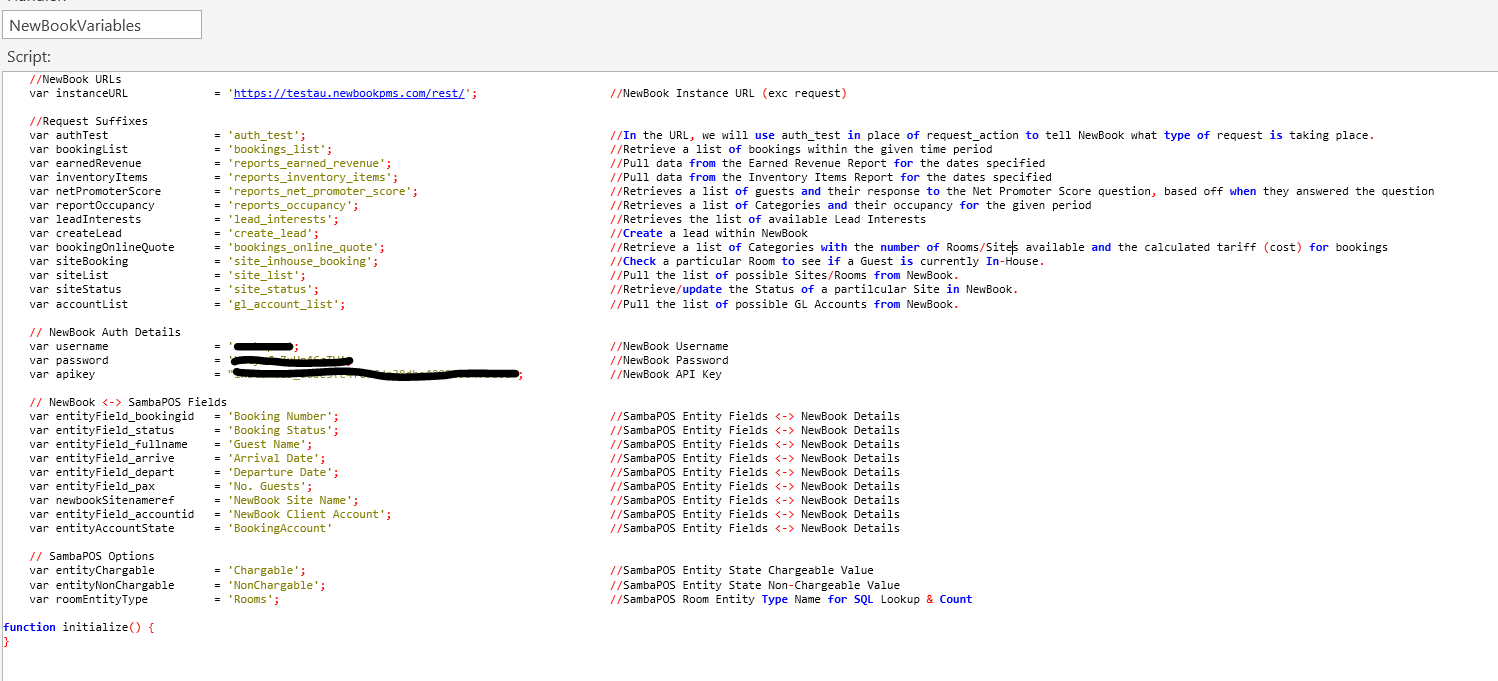Click the '//NewBook Password' comment
This screenshot has height=681, width=1498.
[x=669, y=360]
